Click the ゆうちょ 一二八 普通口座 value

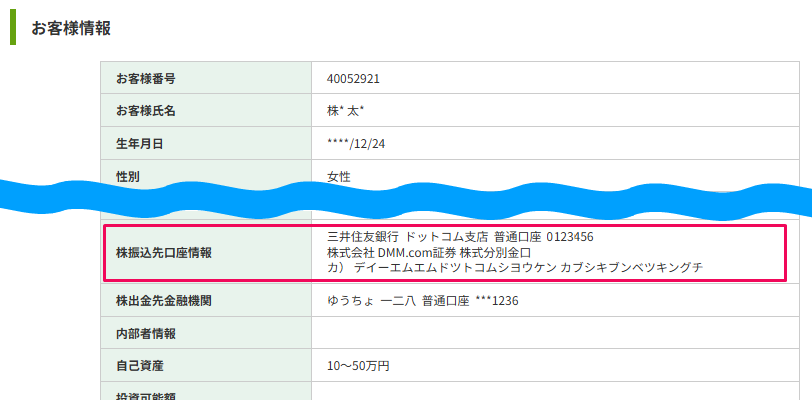coord(422,300)
